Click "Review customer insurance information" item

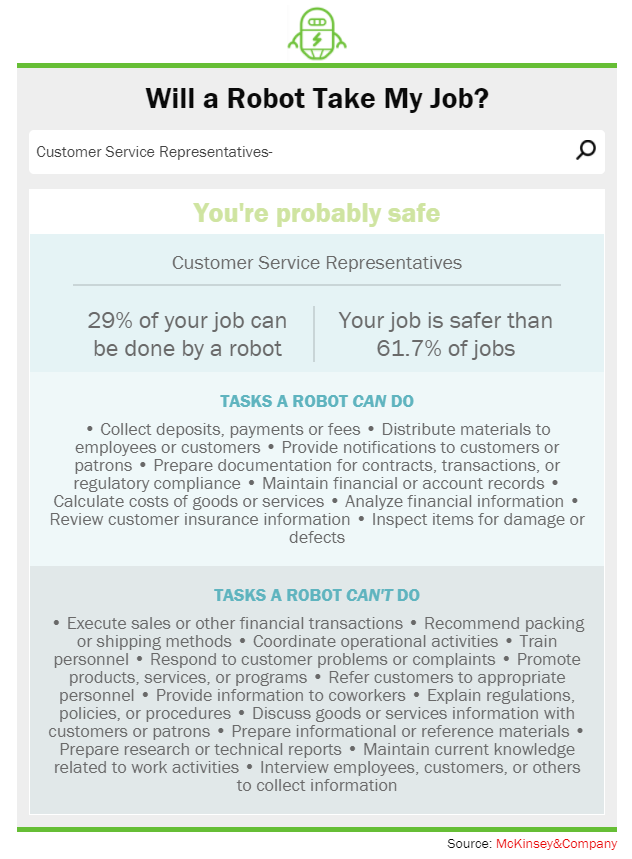click(x=200, y=520)
